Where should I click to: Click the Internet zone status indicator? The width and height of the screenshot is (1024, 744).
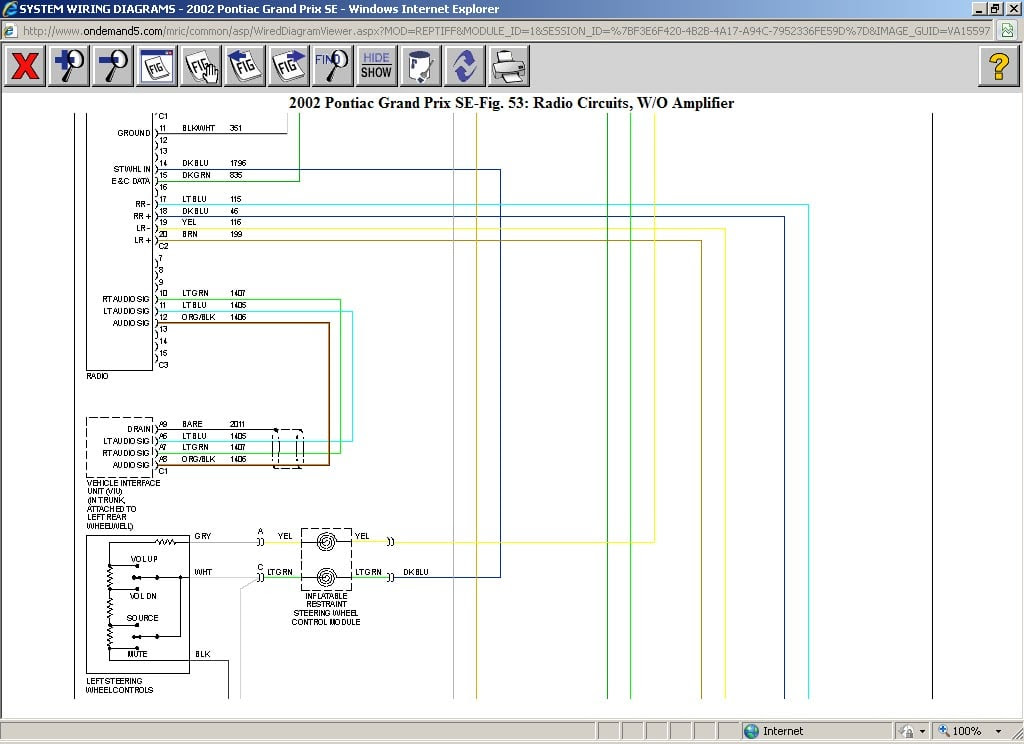(x=774, y=731)
